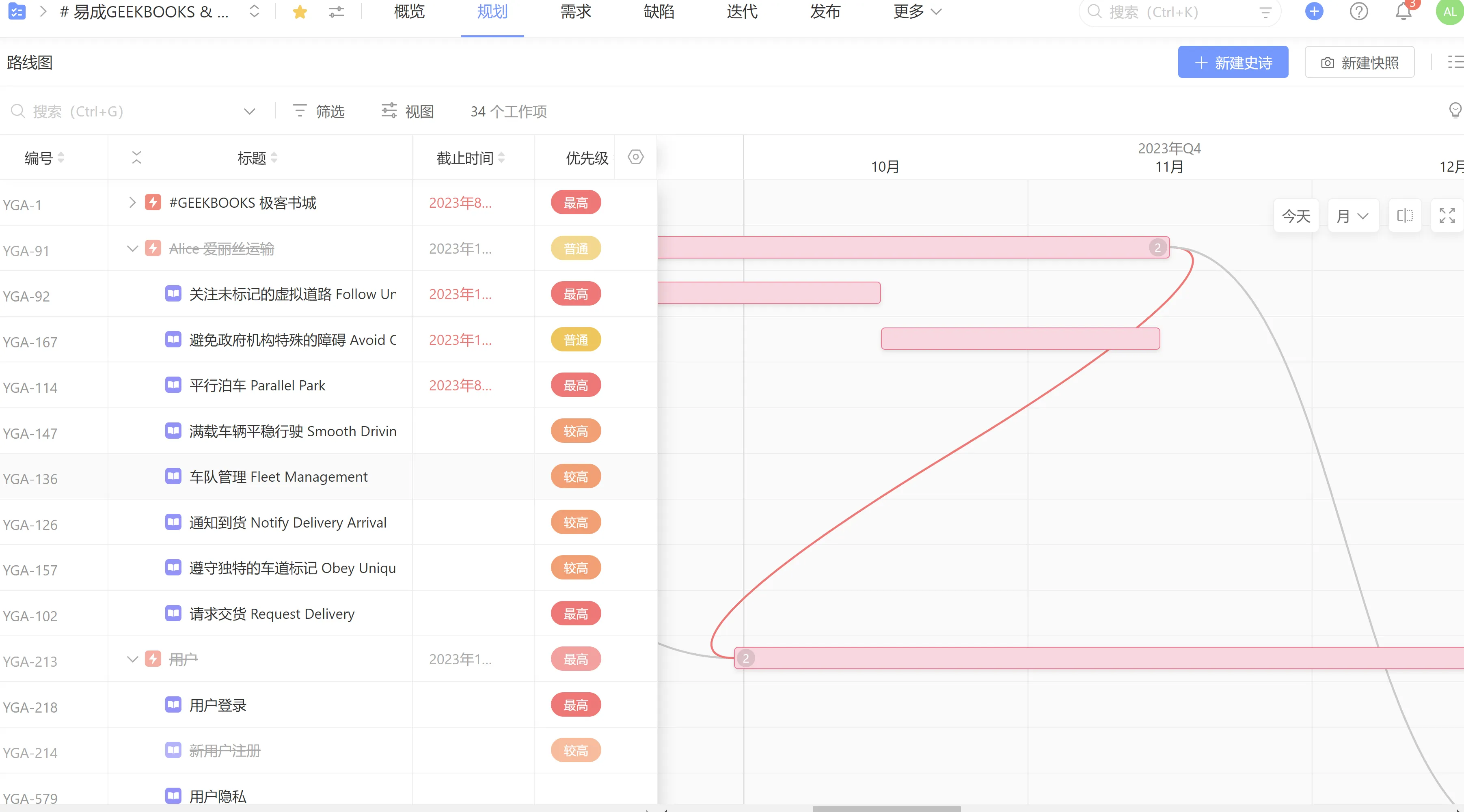Open the help question mark icon

[x=1358, y=11]
